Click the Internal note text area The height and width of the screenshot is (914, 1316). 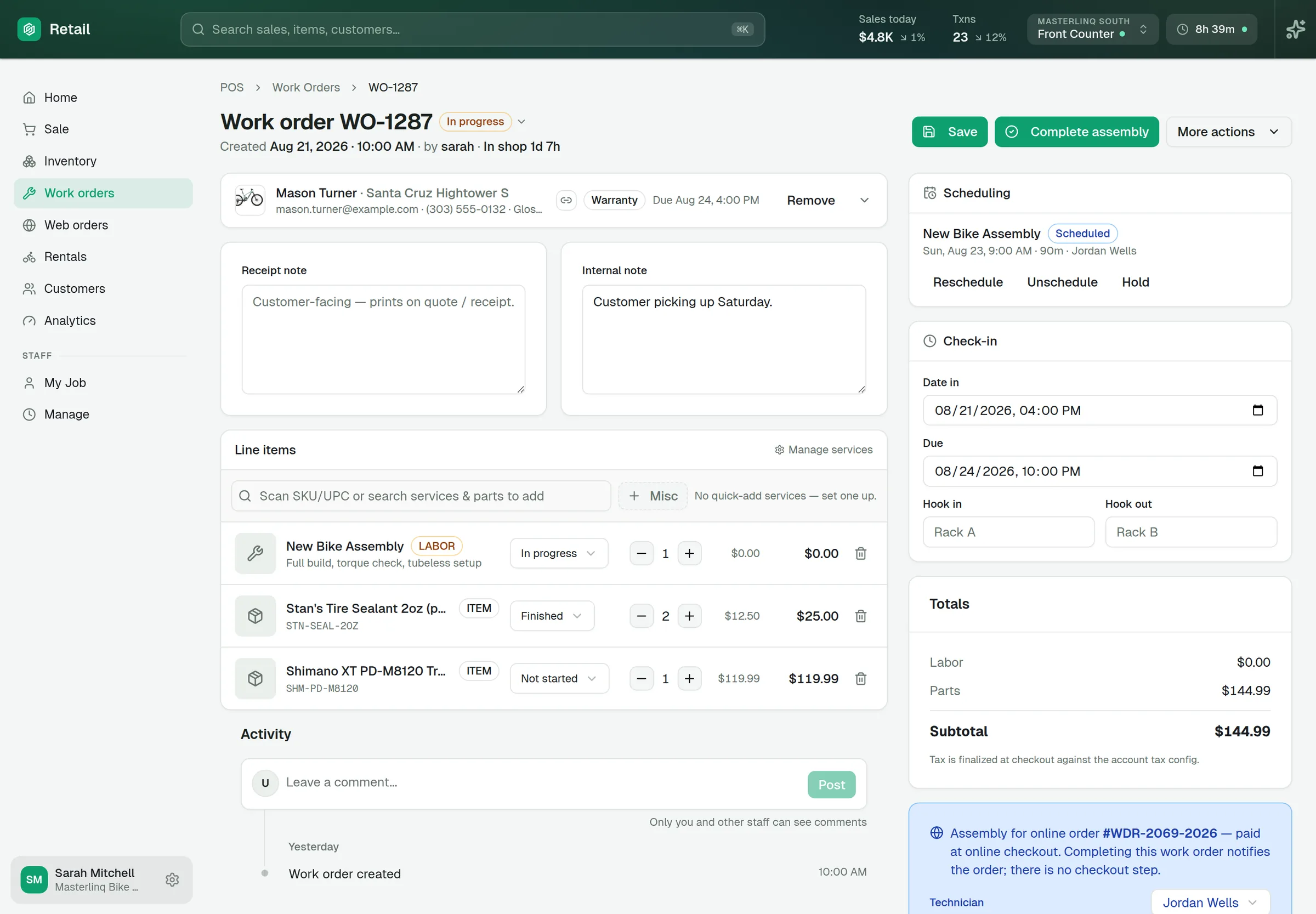[x=724, y=339]
